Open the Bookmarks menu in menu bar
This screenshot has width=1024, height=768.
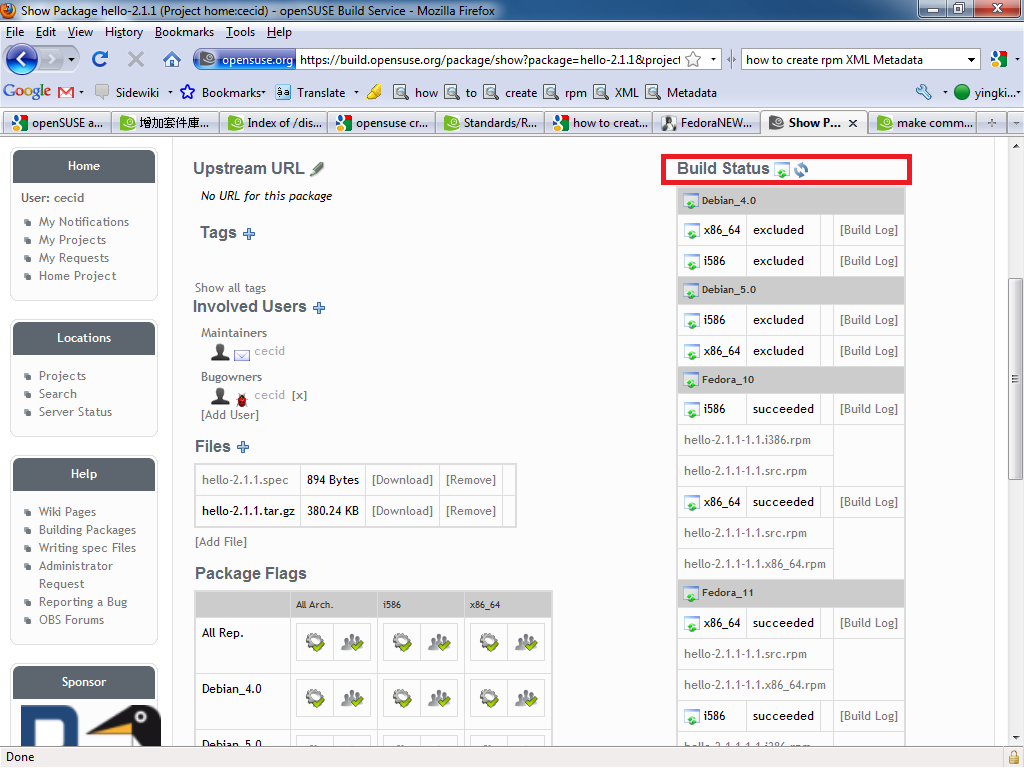tap(184, 32)
